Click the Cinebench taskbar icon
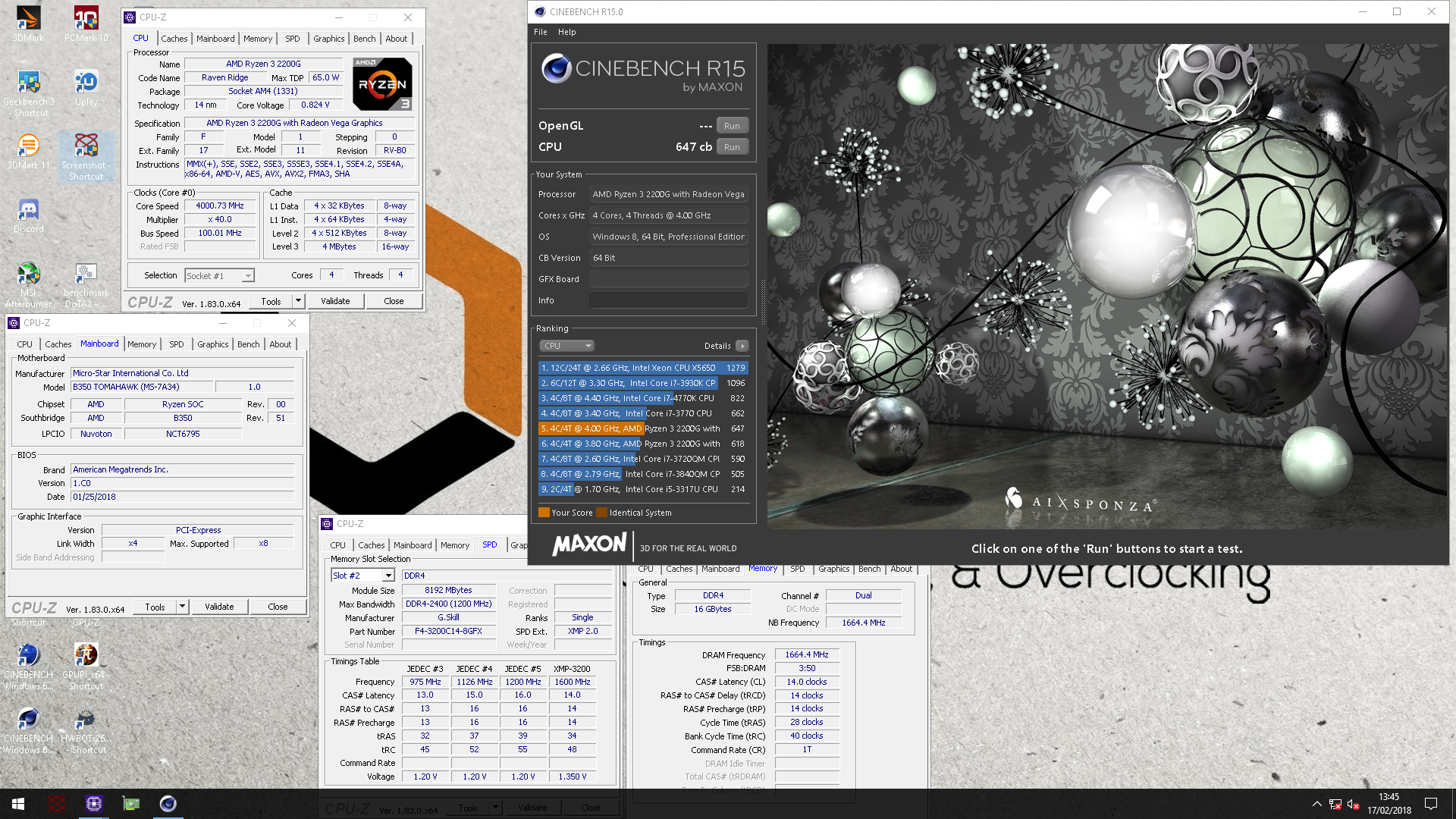This screenshot has height=819, width=1456. tap(168, 804)
